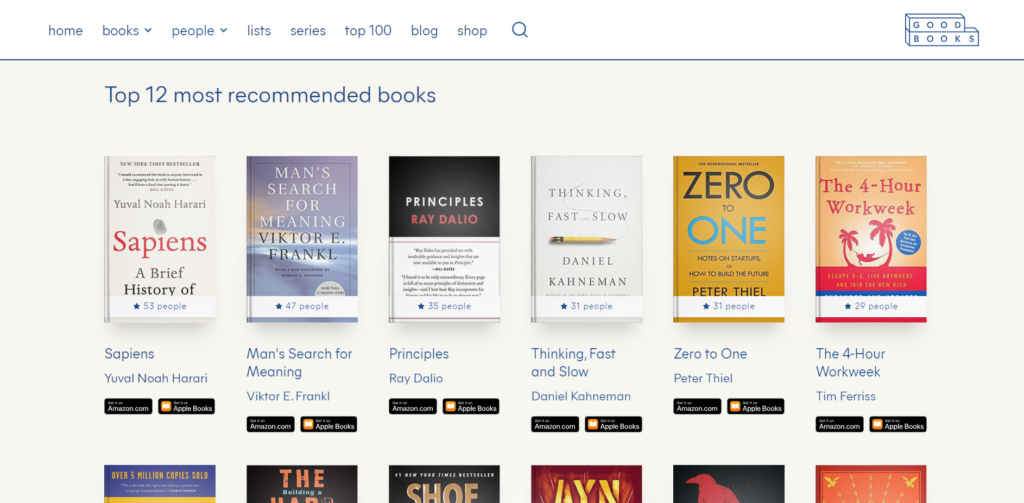Open the shop page

pos(472,31)
